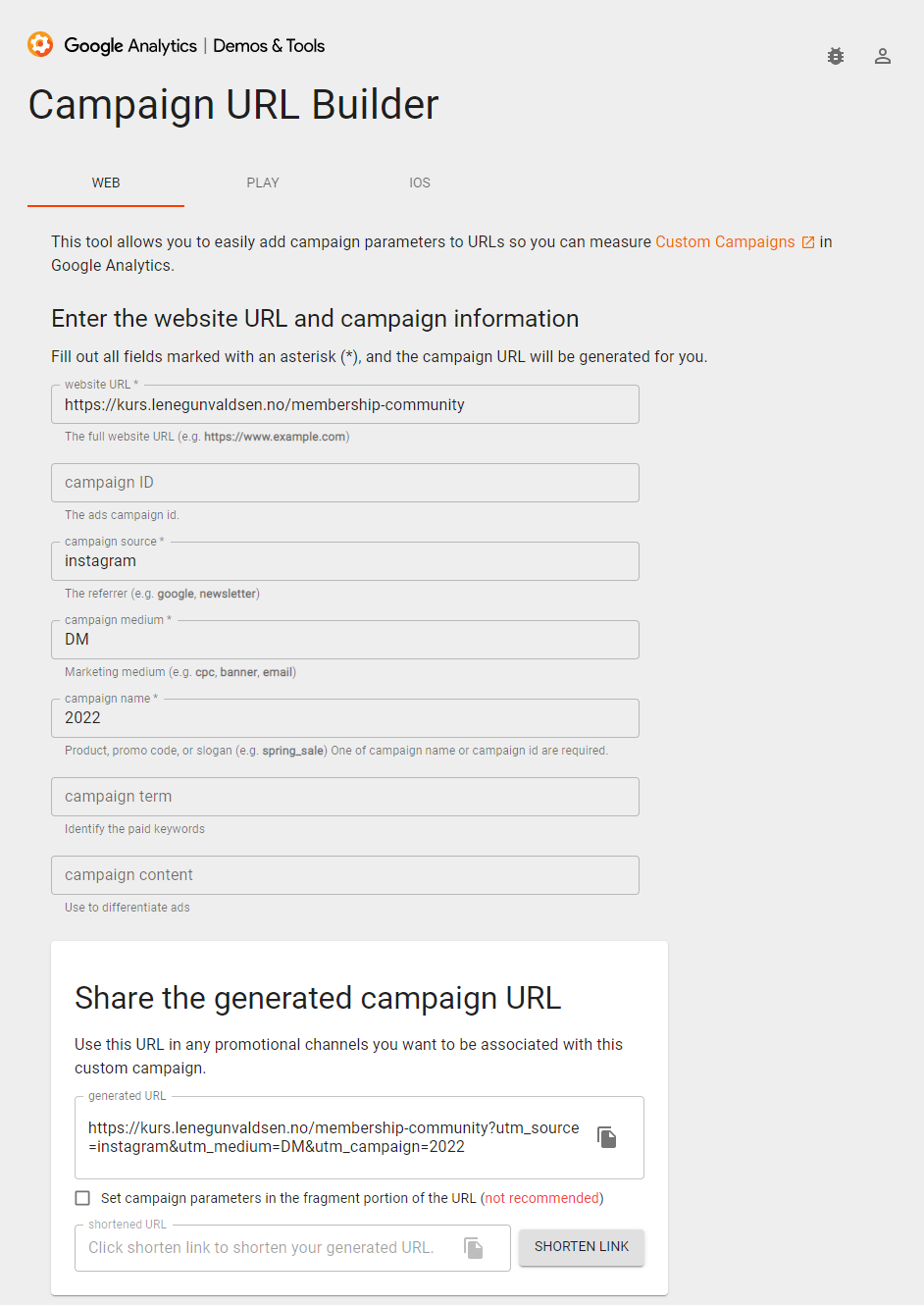
Task: Focus the campaign content field
Action: click(x=345, y=875)
